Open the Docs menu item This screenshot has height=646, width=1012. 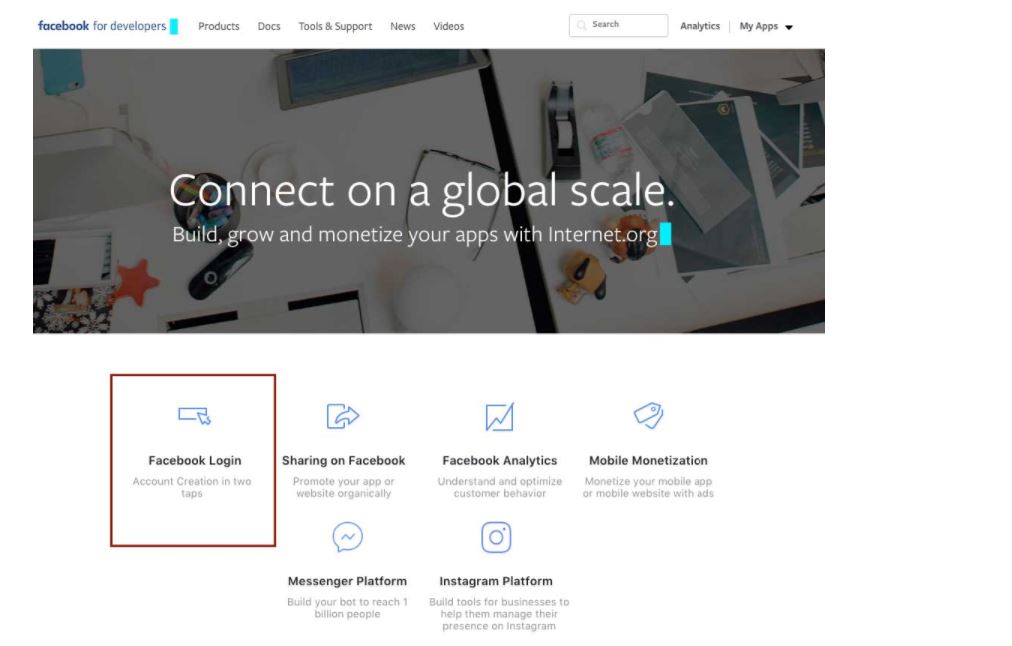(x=269, y=26)
